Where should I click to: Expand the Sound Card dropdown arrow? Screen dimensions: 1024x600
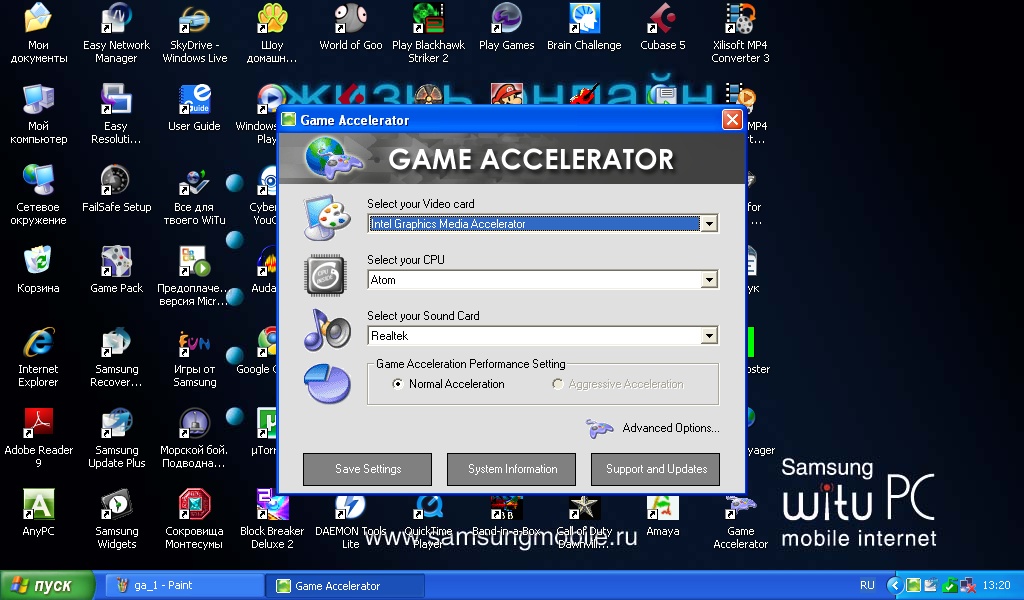click(709, 336)
